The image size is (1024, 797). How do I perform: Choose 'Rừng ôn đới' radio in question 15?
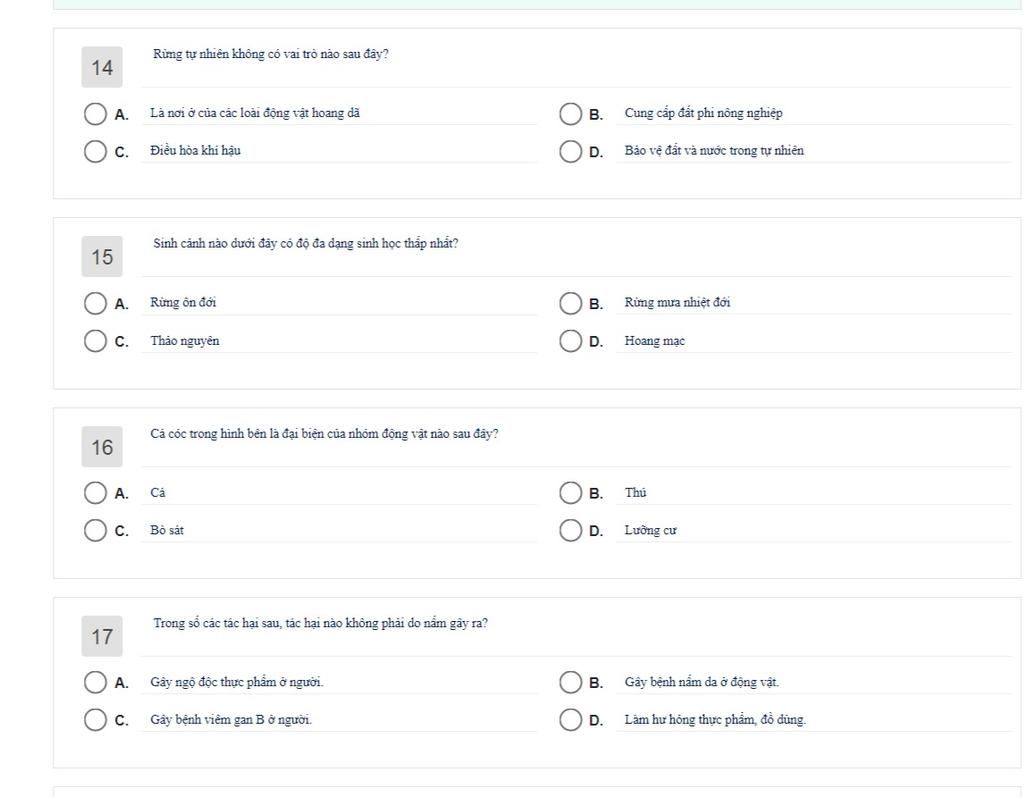pos(95,303)
